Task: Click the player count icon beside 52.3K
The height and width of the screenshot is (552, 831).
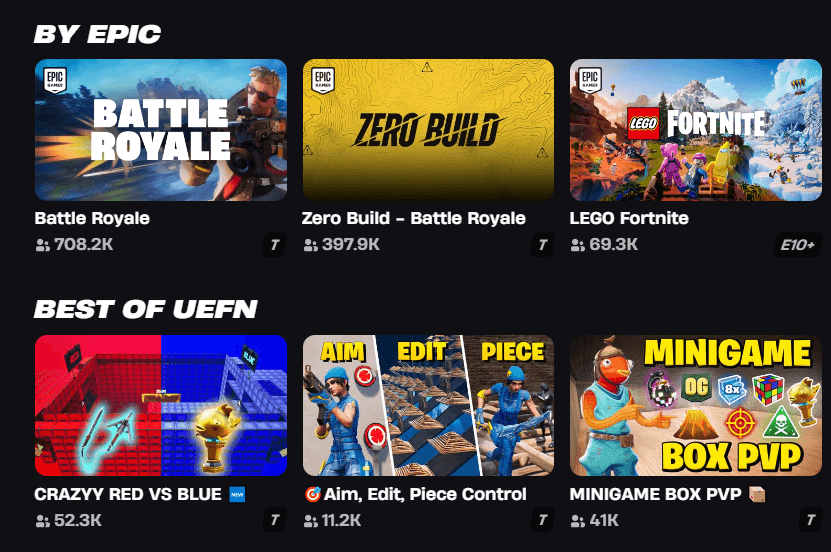Action: point(42,521)
